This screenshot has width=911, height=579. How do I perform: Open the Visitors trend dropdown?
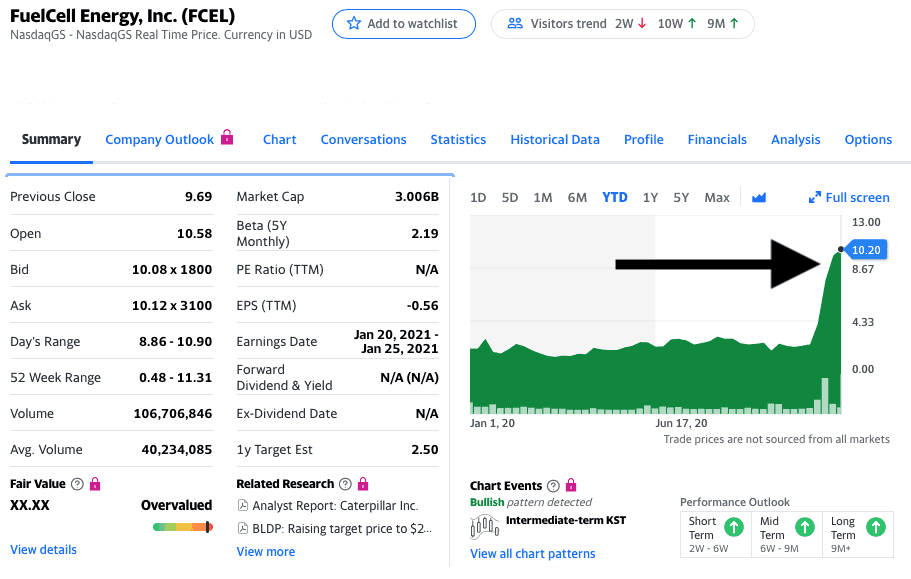(622, 24)
